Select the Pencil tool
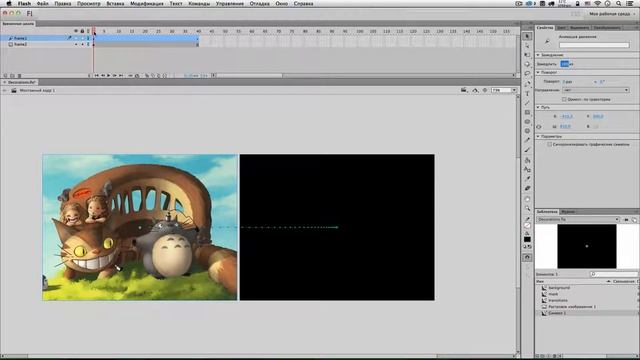The width and height of the screenshot is (640, 360). (x=527, y=140)
